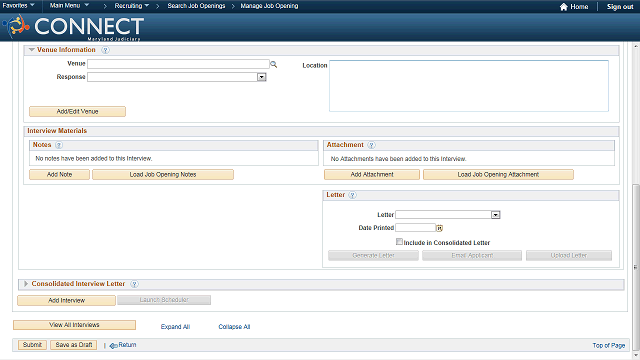Viewport: 640px width, 360px height.
Task: Click the Venue lookup magnifier icon
Action: point(273,64)
